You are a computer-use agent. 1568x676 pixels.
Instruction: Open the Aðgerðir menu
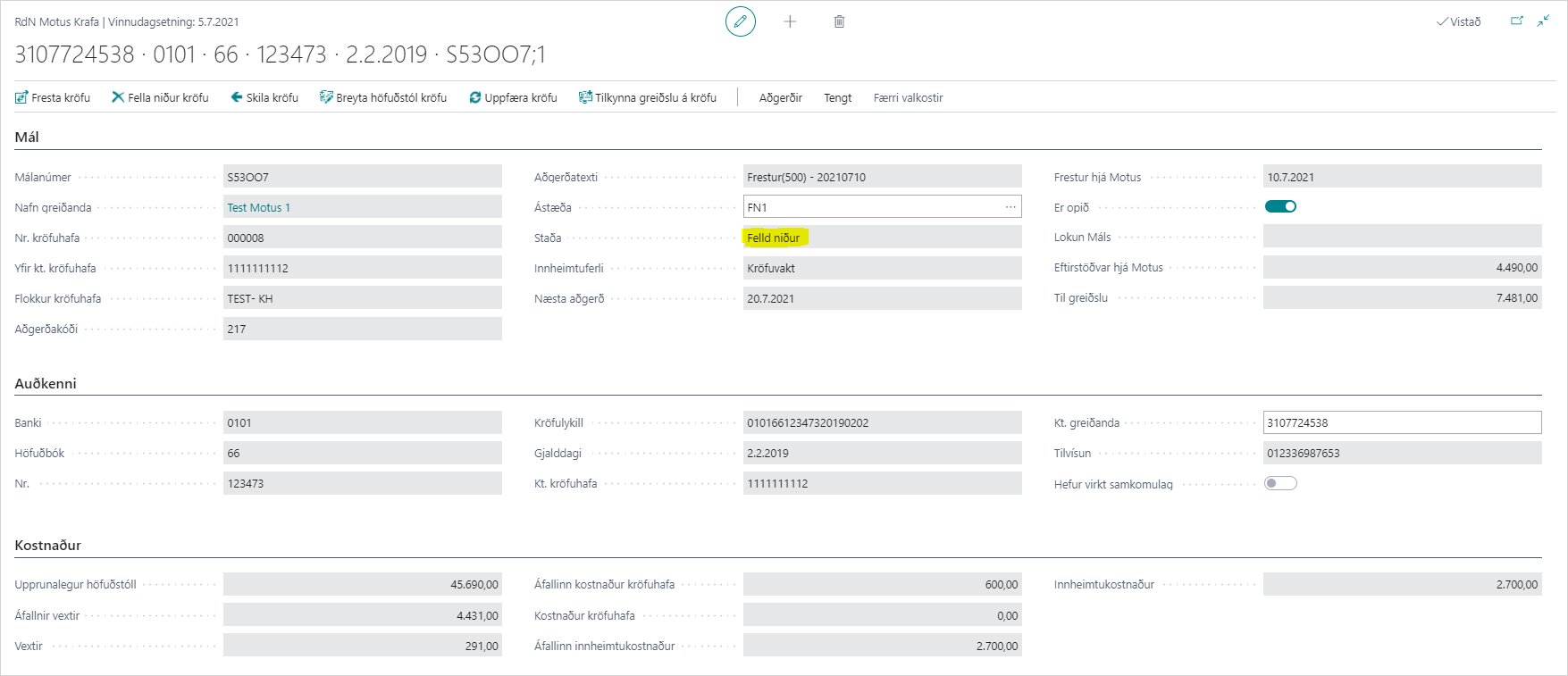click(780, 97)
